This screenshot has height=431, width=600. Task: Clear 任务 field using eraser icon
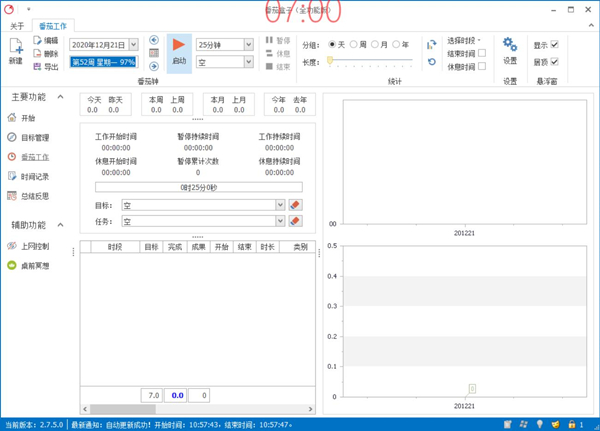pyautogui.click(x=295, y=221)
